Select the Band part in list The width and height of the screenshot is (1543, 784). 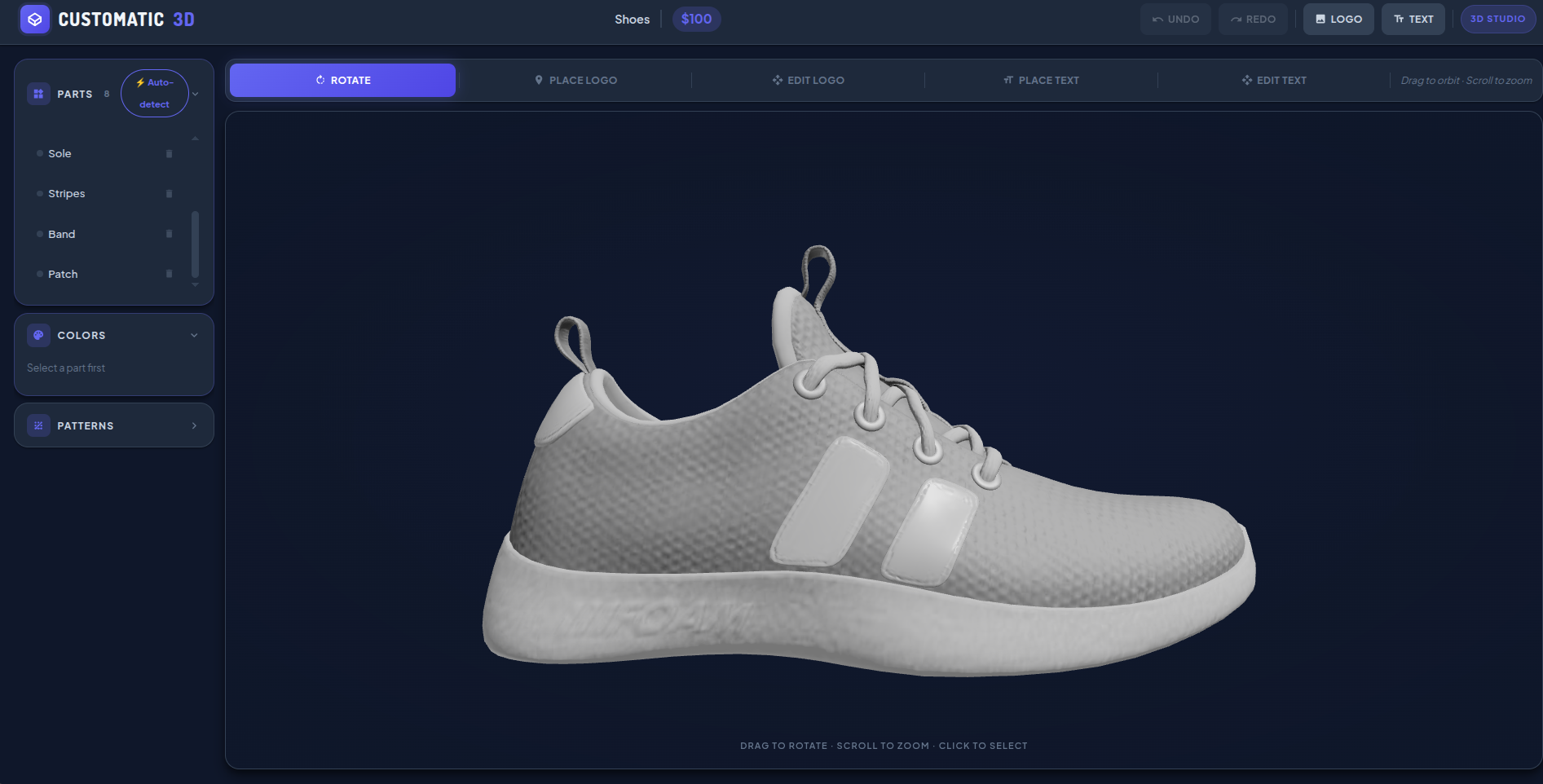coord(107,234)
